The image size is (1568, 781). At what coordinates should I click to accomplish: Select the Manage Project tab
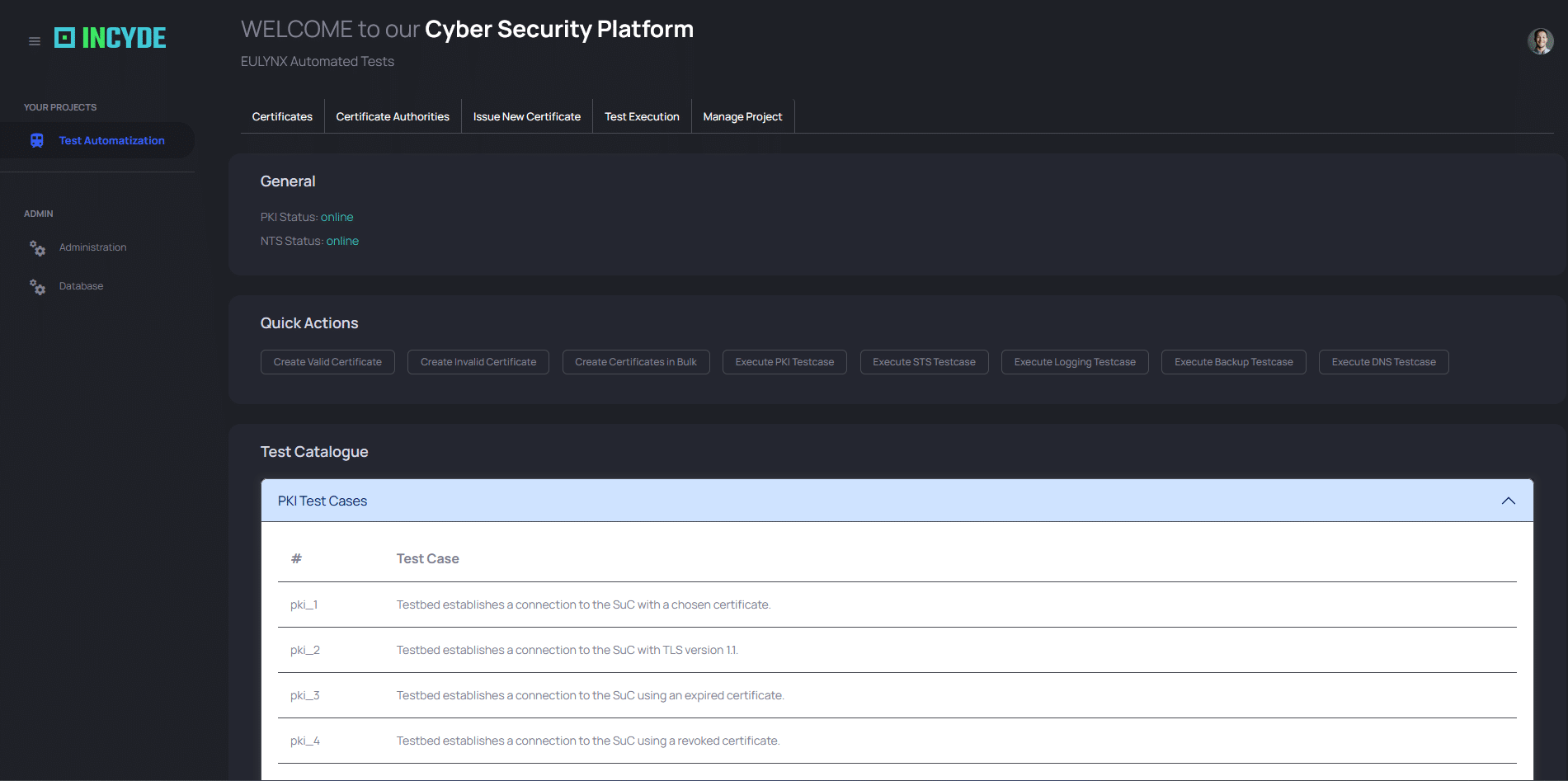pyautogui.click(x=742, y=117)
